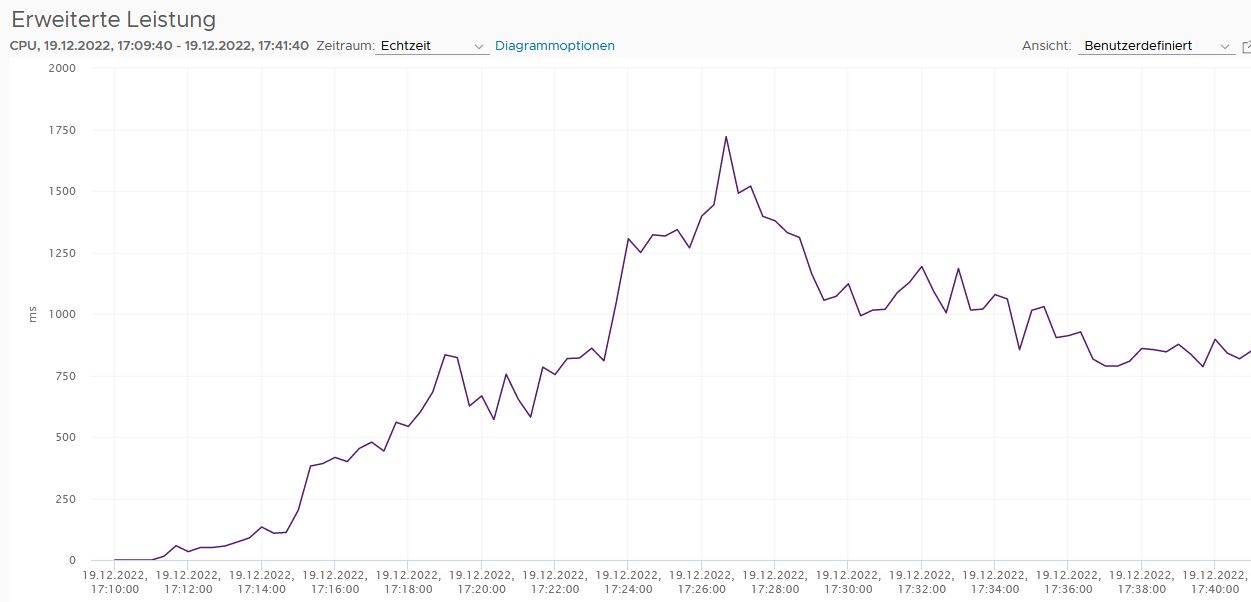
Task: Open chart in separate window via pop-out icon
Action: pyautogui.click(x=1246, y=46)
